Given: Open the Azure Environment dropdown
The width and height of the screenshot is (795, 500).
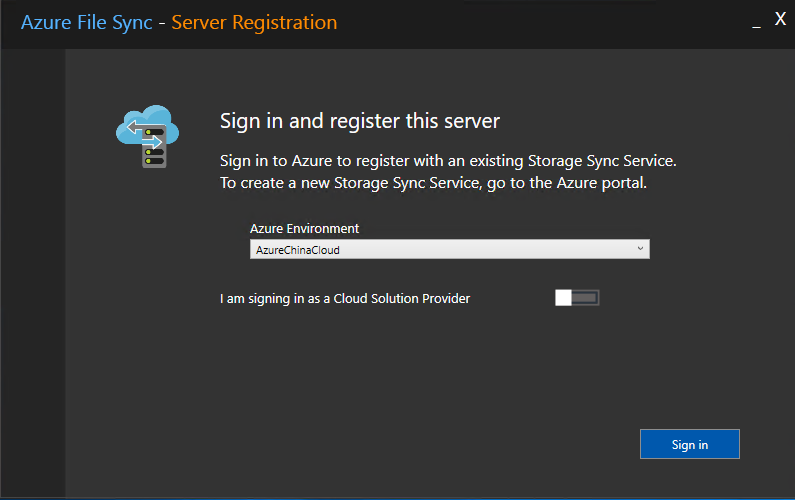Looking at the screenshot, I should pos(449,250).
